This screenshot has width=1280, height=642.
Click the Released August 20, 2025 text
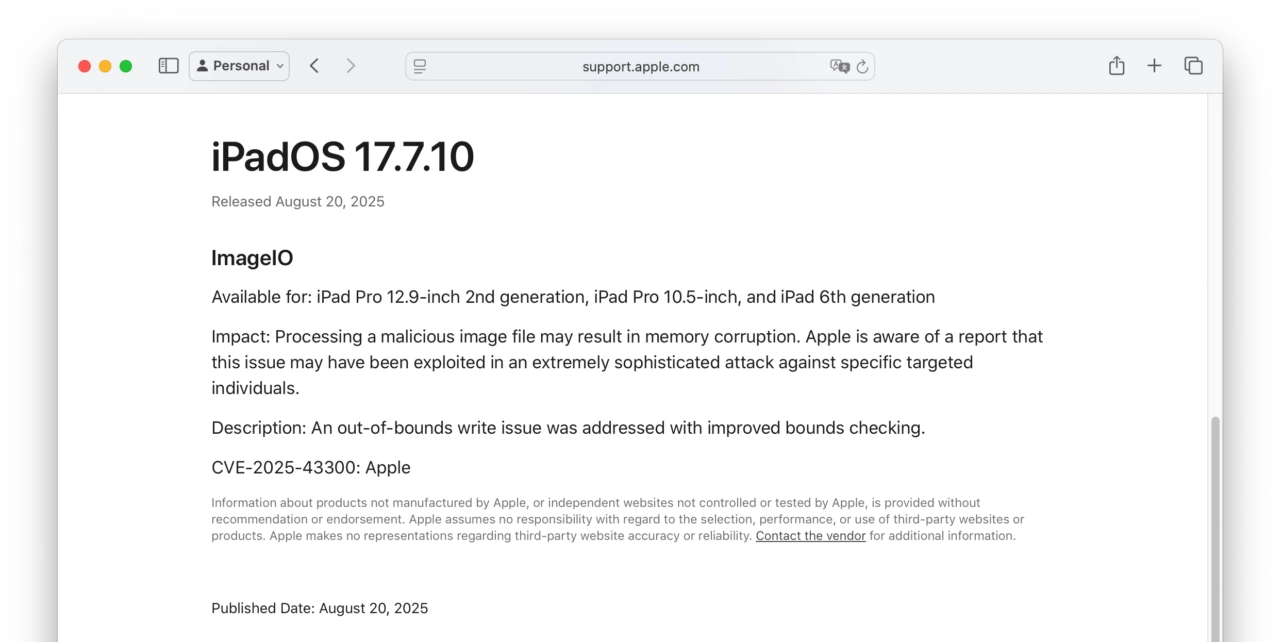pos(297,201)
